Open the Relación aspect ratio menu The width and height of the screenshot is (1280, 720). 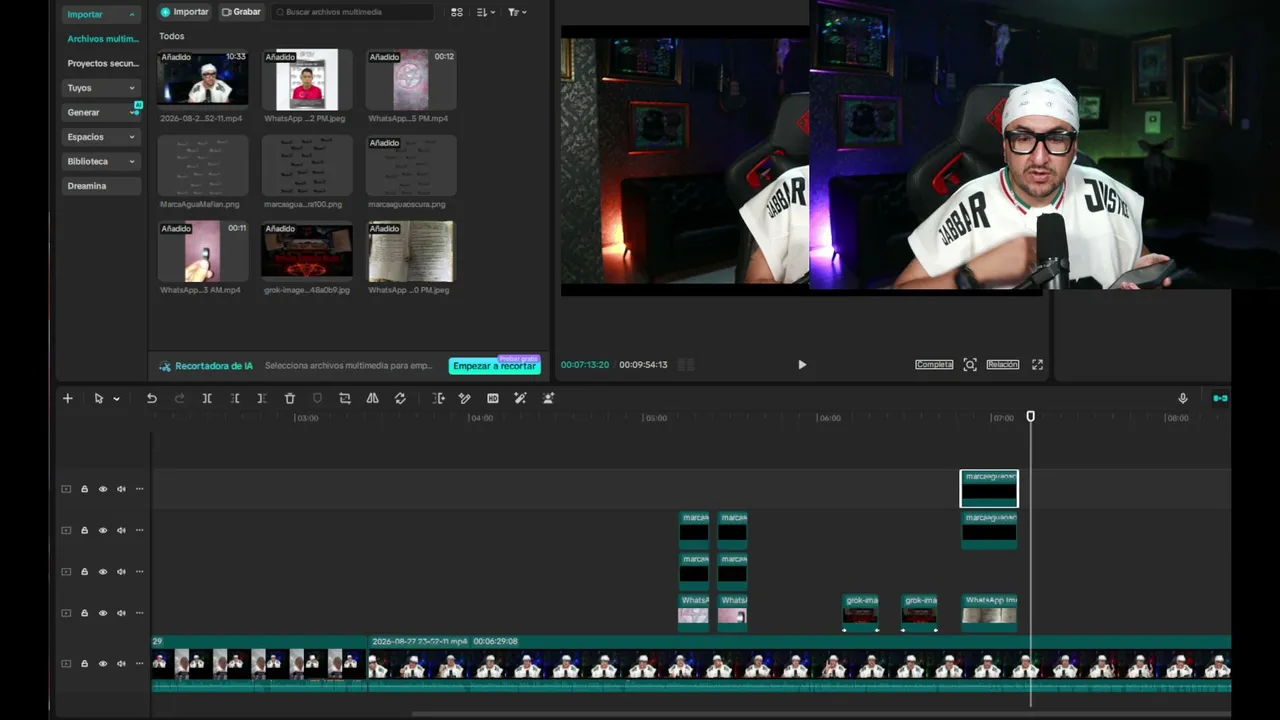tap(1003, 365)
